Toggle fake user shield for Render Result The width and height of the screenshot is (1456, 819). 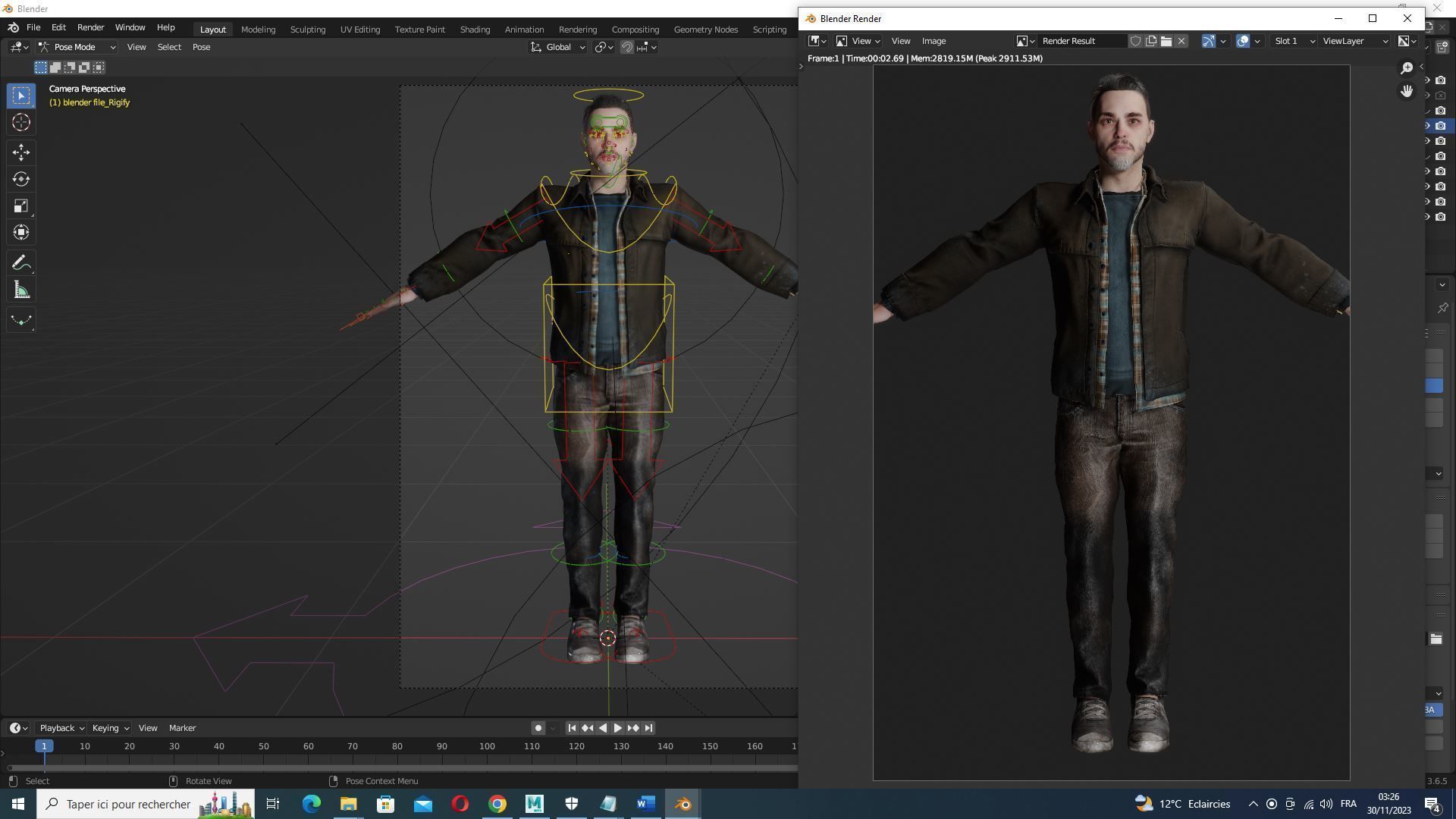click(1135, 41)
